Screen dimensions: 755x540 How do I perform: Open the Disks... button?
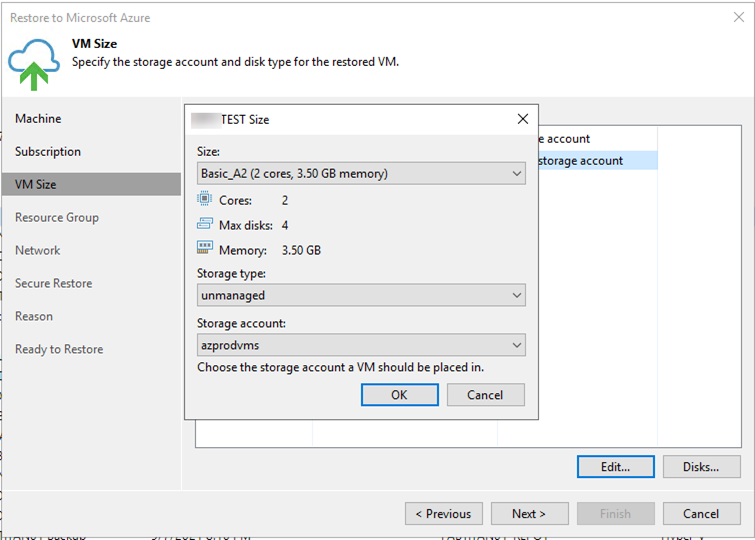(x=702, y=467)
